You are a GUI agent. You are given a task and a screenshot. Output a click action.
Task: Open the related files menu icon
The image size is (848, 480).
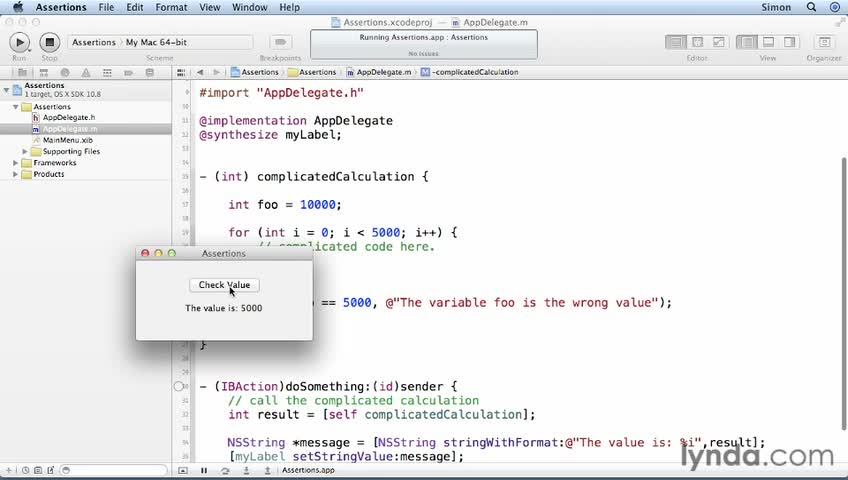(x=181, y=72)
